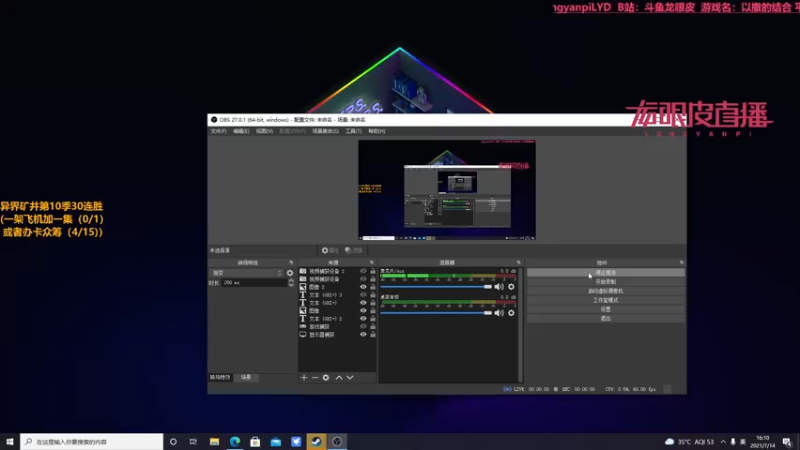
Task: Click the 退出 exit button
Action: 606,318
